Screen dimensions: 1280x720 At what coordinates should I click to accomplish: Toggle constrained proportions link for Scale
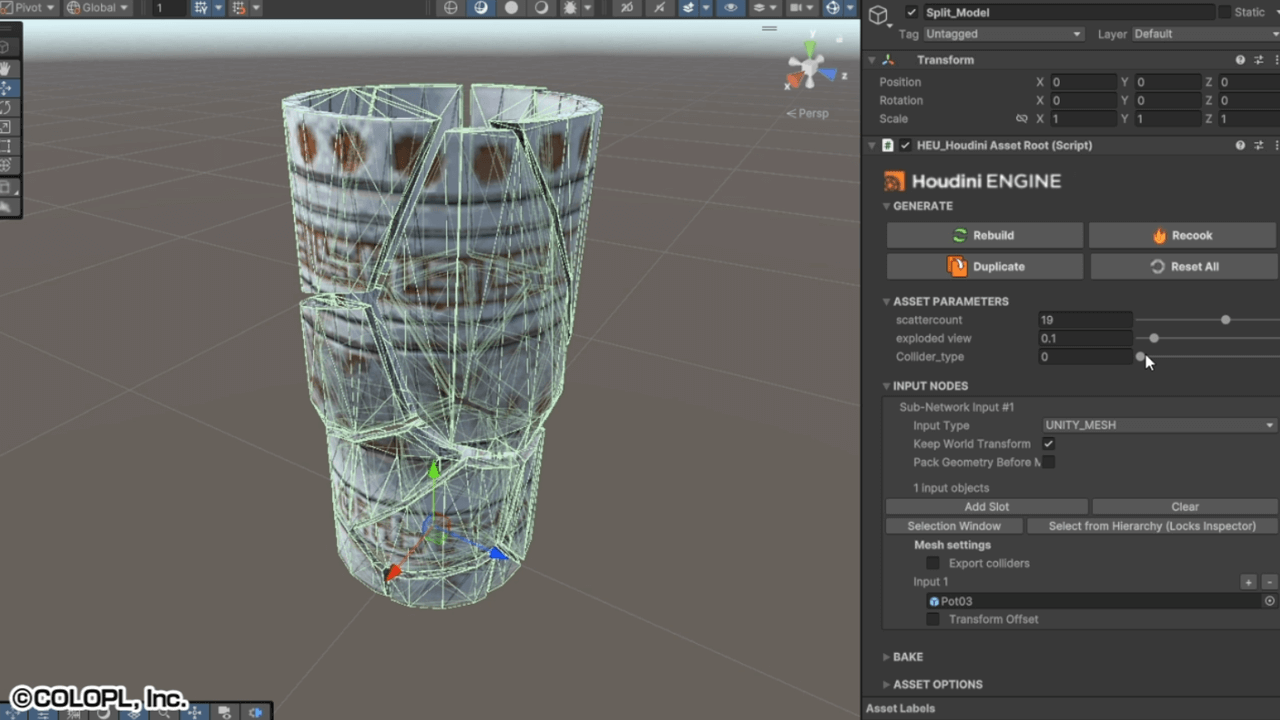click(1021, 118)
